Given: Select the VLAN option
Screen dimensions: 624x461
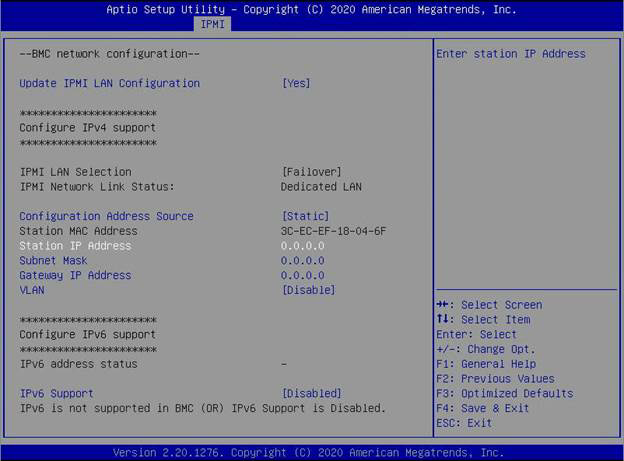Looking at the screenshot, I should (x=33, y=290).
